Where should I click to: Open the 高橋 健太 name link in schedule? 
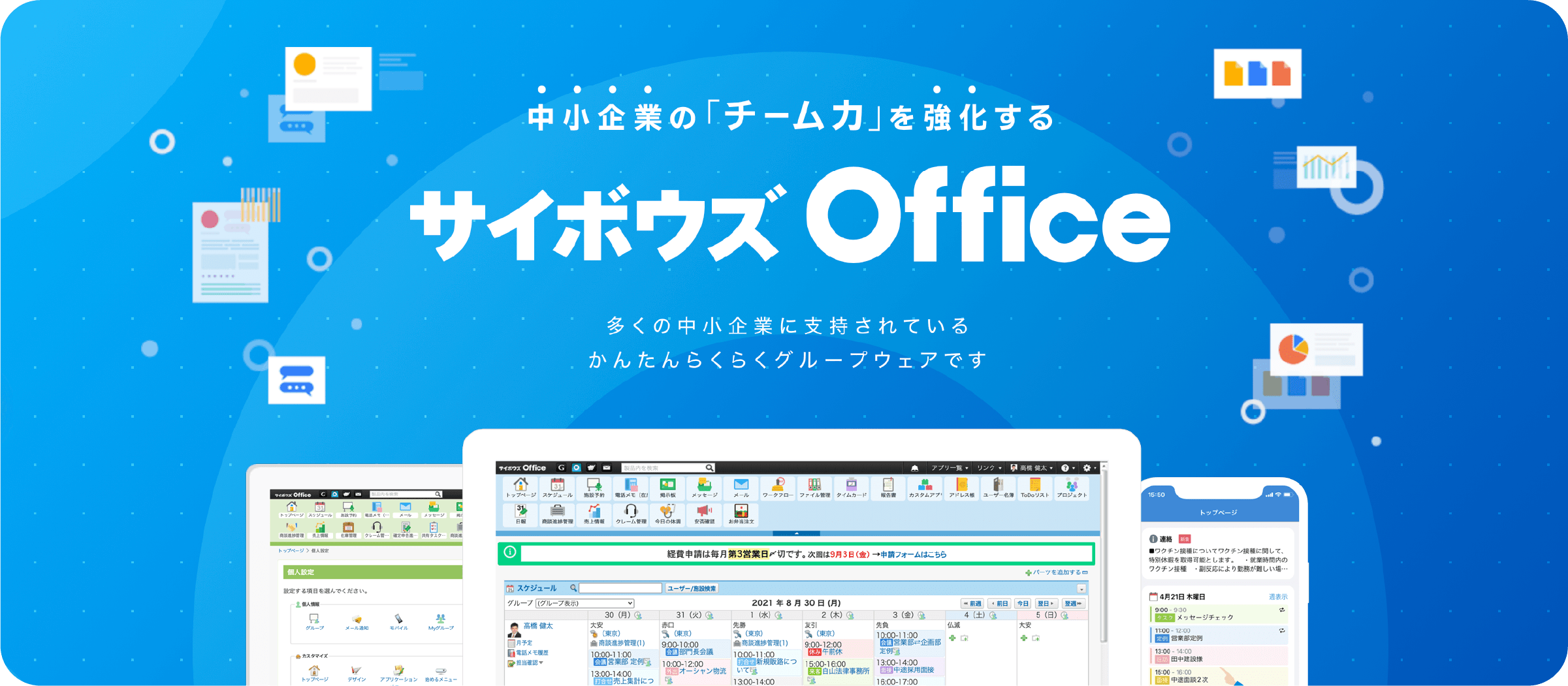(x=538, y=626)
